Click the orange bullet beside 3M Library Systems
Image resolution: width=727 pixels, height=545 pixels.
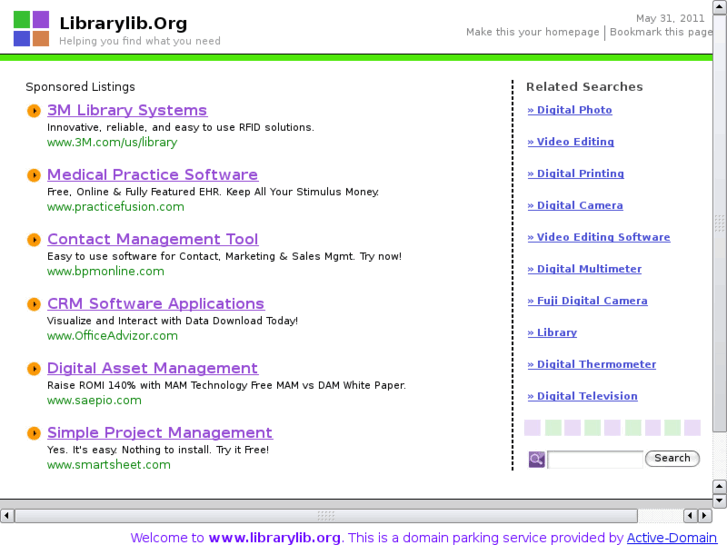(34, 111)
